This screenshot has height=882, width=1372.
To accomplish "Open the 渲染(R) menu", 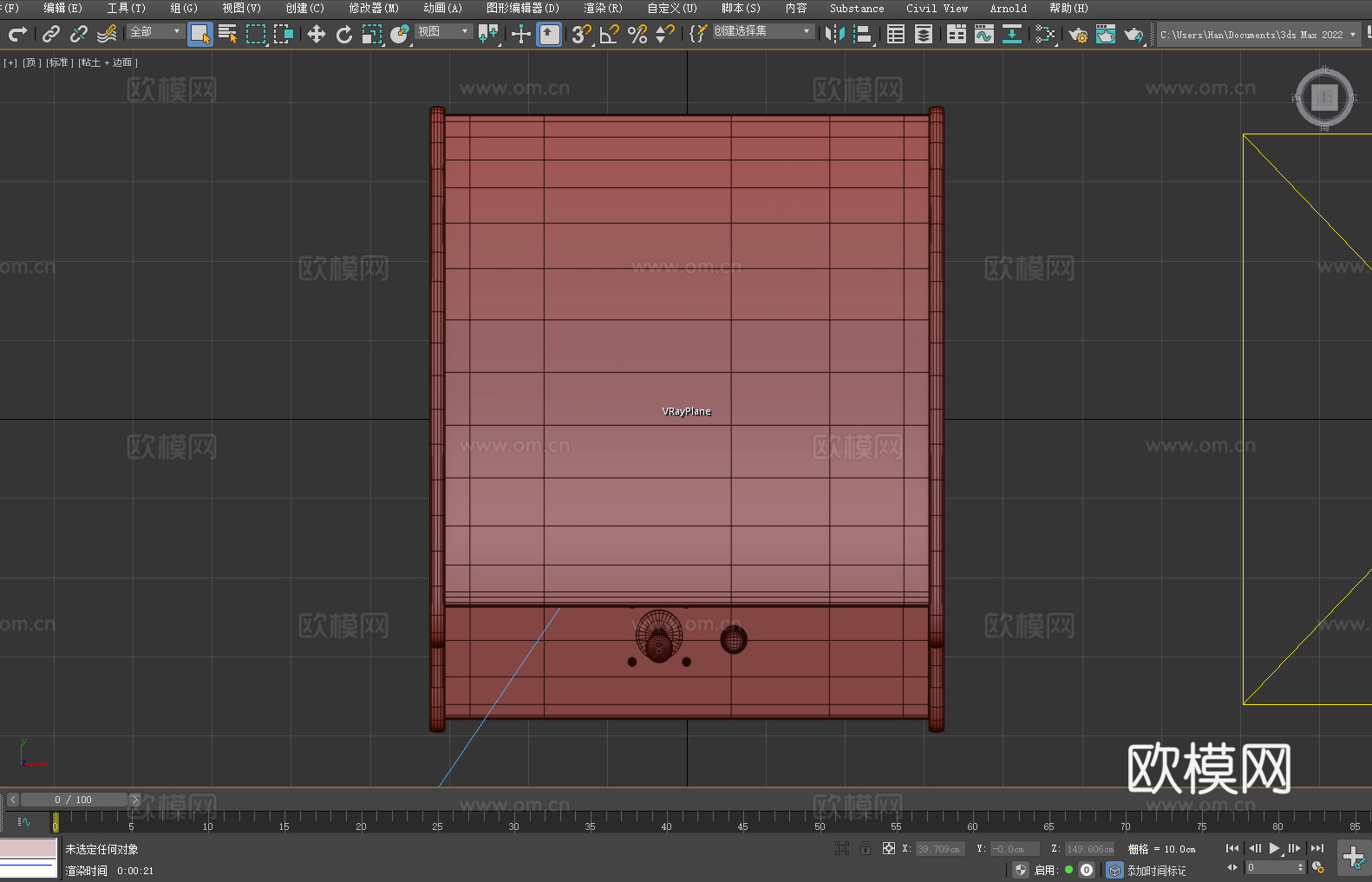I will (x=603, y=8).
